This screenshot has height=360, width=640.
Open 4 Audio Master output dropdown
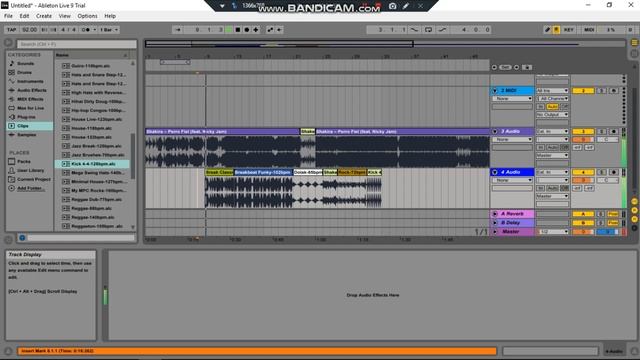(552, 196)
